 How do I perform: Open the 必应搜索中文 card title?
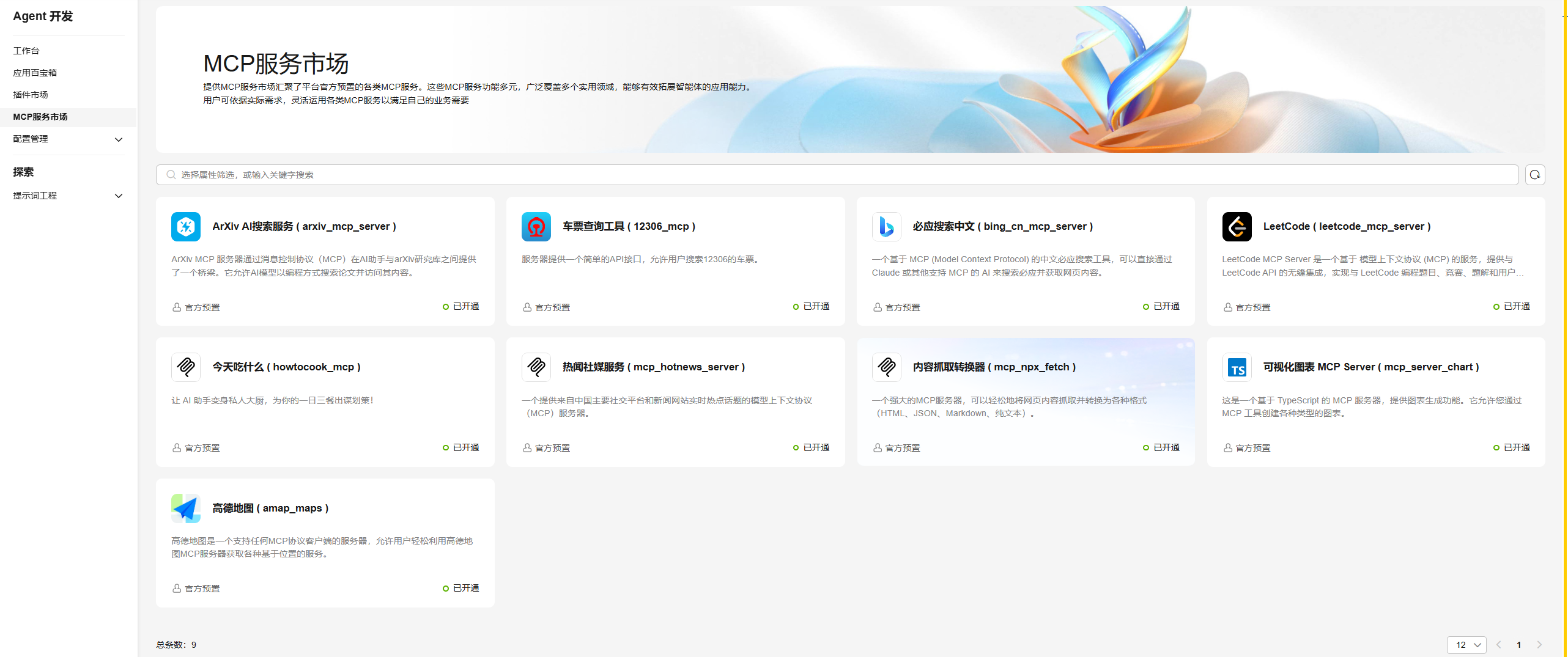(1003, 227)
